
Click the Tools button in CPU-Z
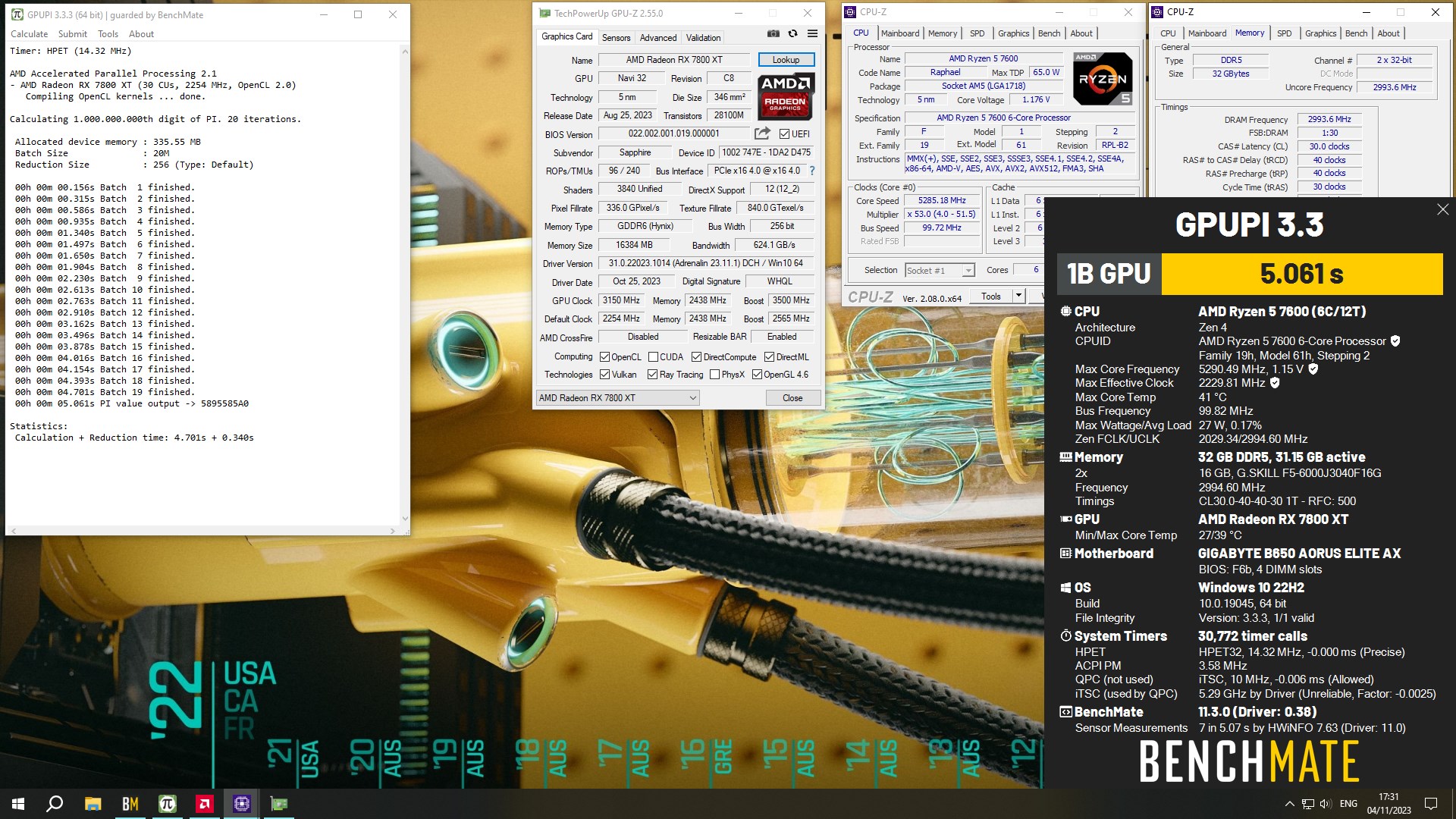pyautogui.click(x=990, y=297)
